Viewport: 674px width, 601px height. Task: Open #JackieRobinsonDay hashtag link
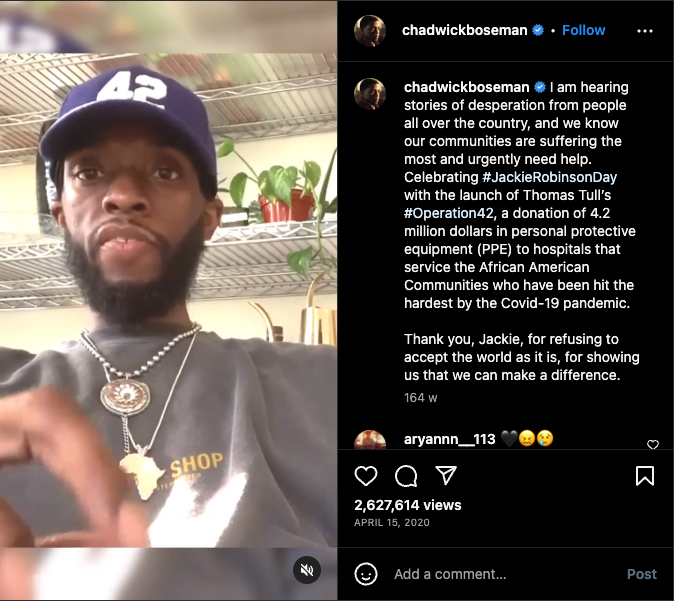coord(549,177)
